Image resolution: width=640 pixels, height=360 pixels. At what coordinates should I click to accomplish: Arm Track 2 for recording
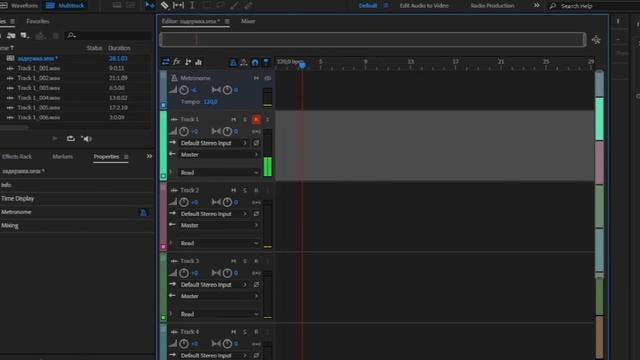256,190
